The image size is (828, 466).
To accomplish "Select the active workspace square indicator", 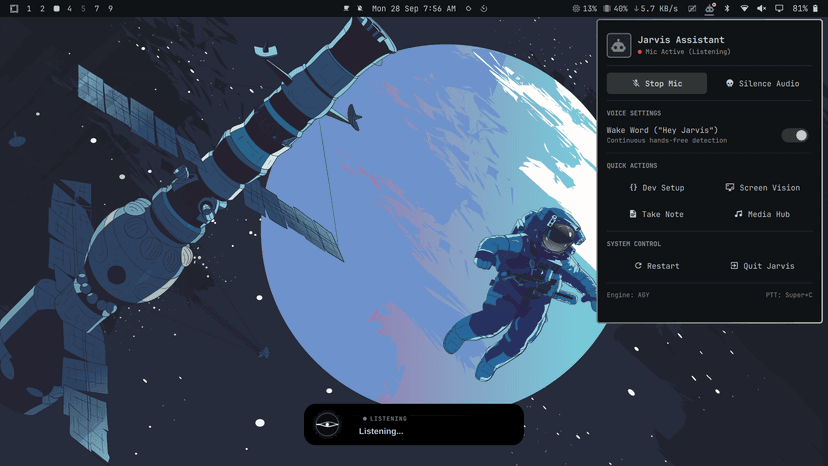I will pos(57,8).
